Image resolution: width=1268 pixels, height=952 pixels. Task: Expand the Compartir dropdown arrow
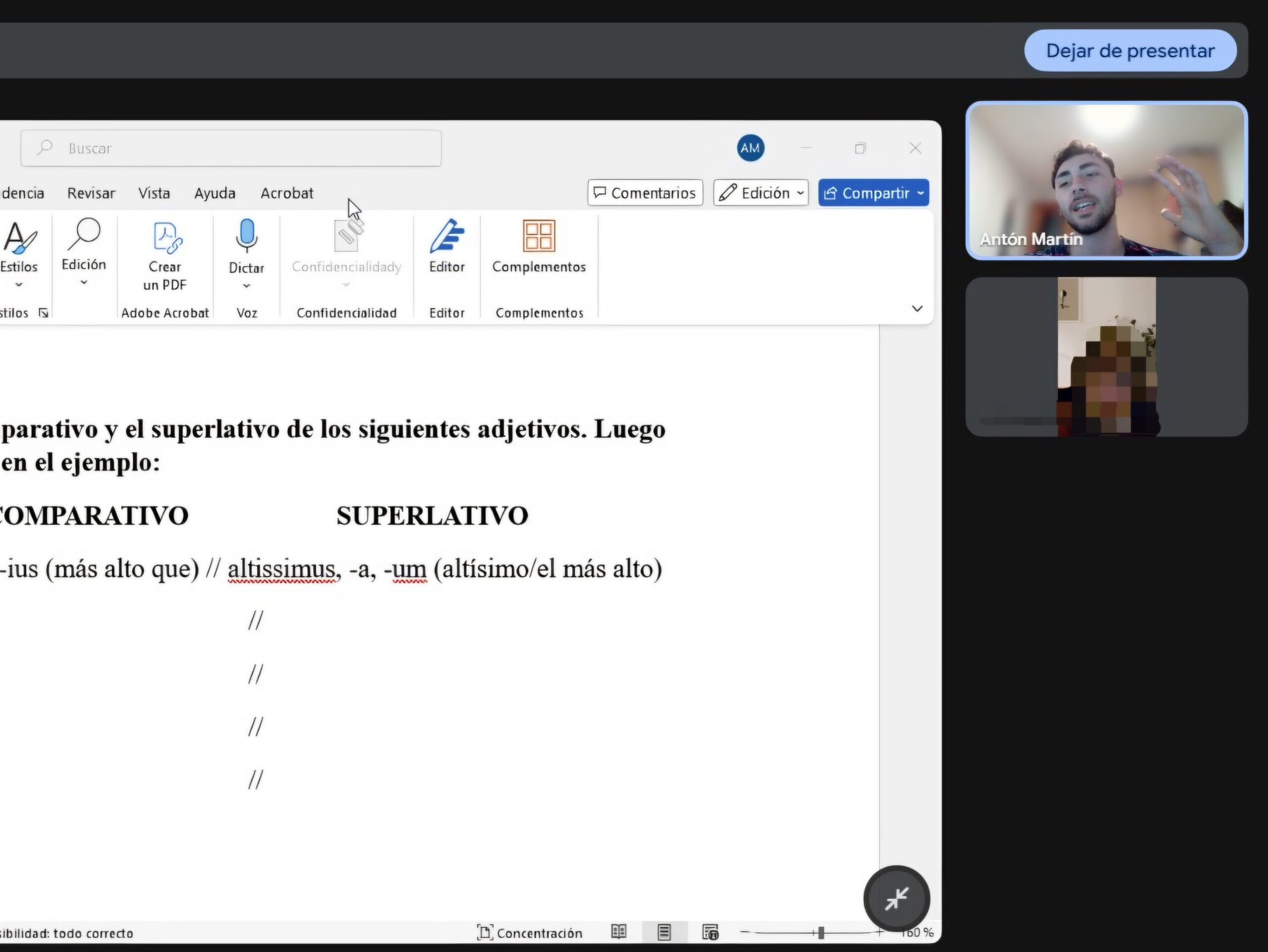point(921,193)
